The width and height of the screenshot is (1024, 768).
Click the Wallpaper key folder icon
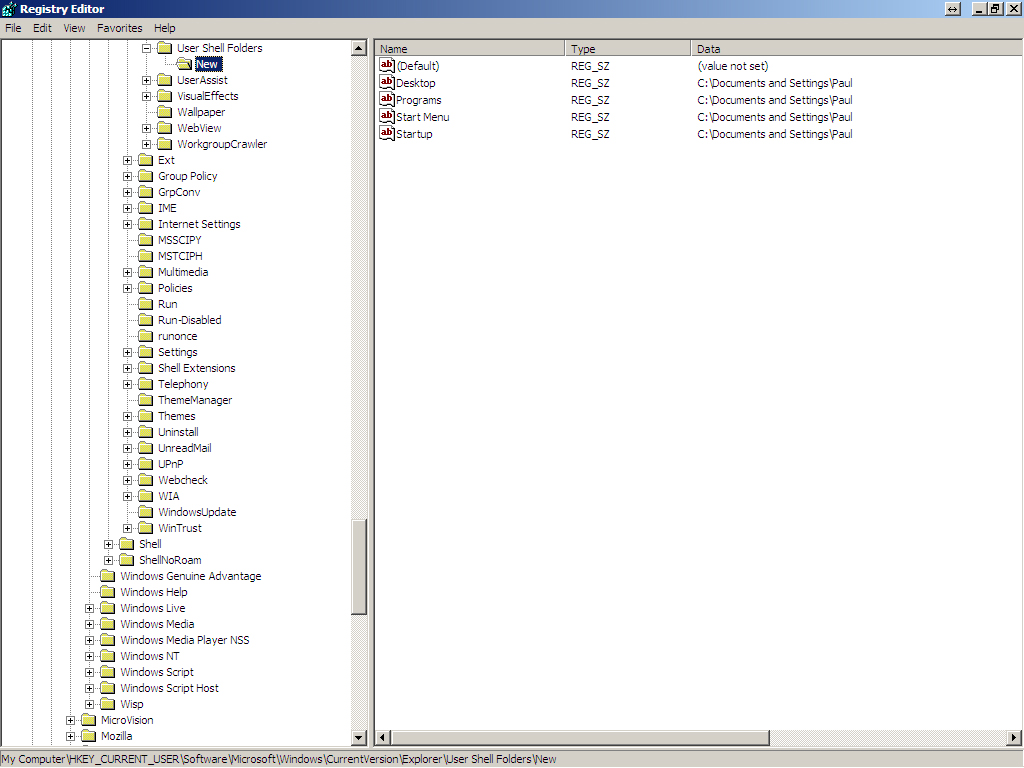[x=165, y=112]
